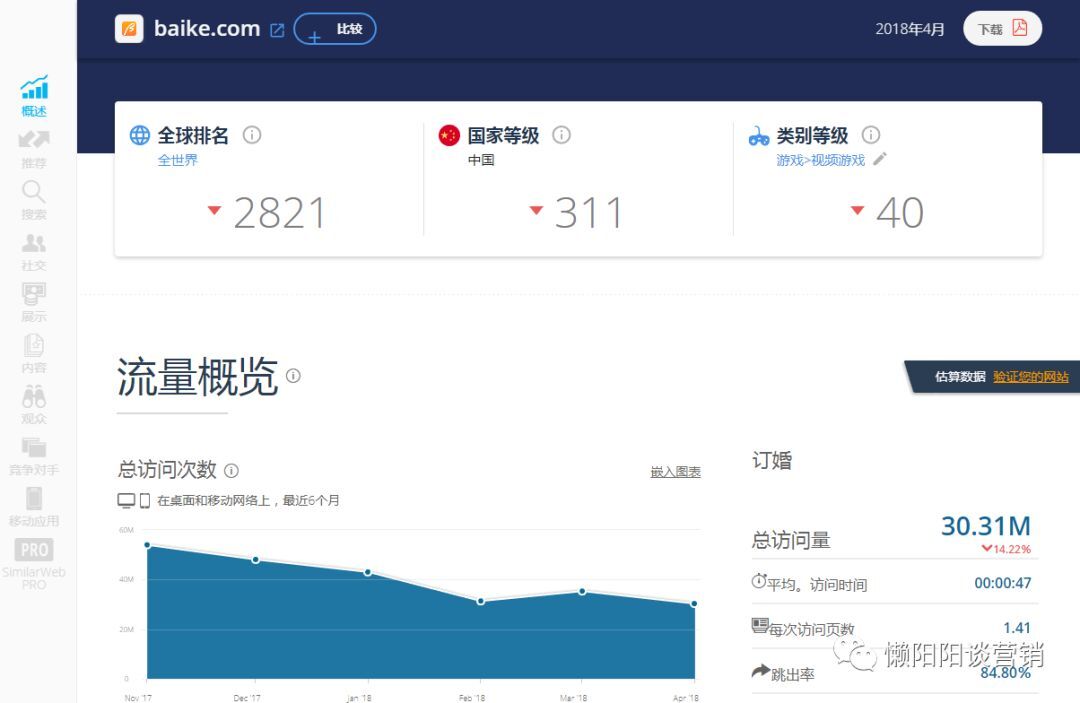The image size is (1080, 703).
Task: Select the Mar '18 chart data point
Action: coord(582,591)
